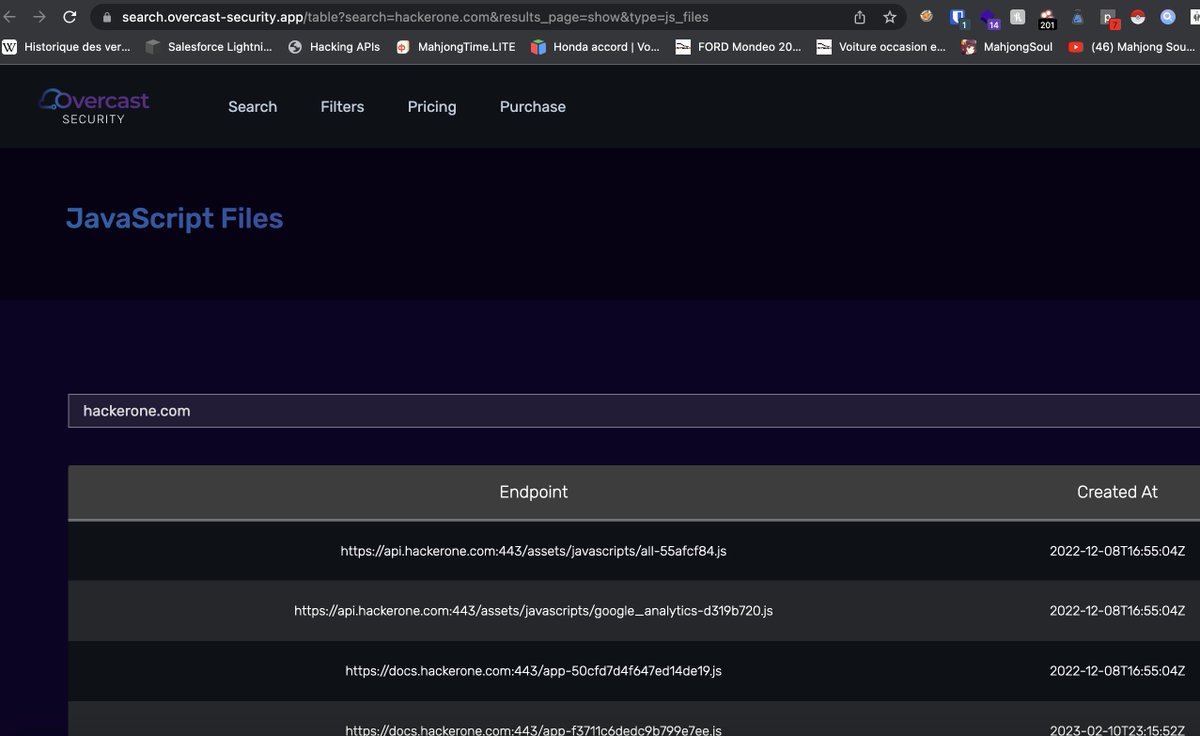Open the Pricing nav item

[x=432, y=107]
